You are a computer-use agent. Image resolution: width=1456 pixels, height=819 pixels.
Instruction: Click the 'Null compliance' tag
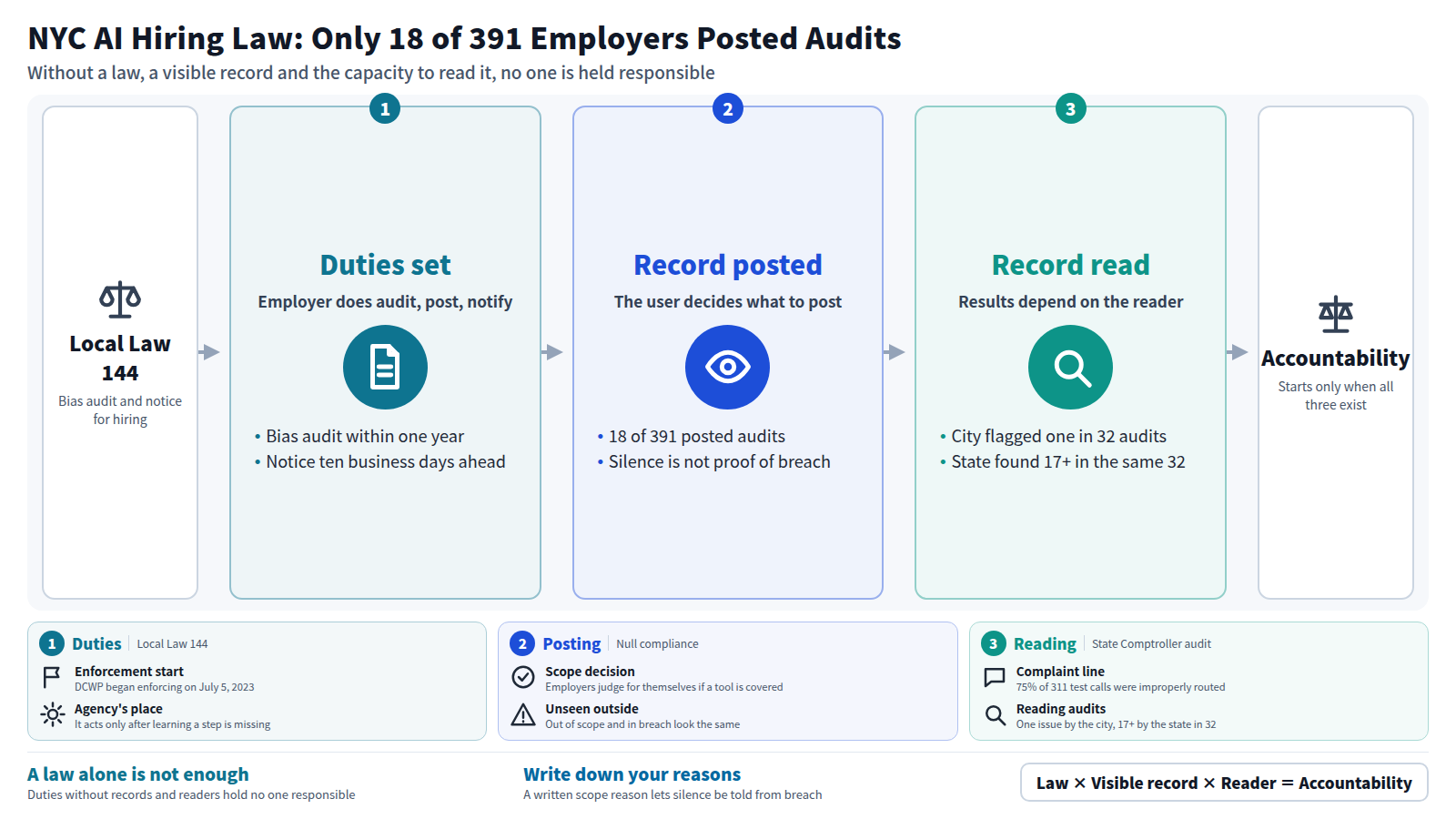pos(657,643)
